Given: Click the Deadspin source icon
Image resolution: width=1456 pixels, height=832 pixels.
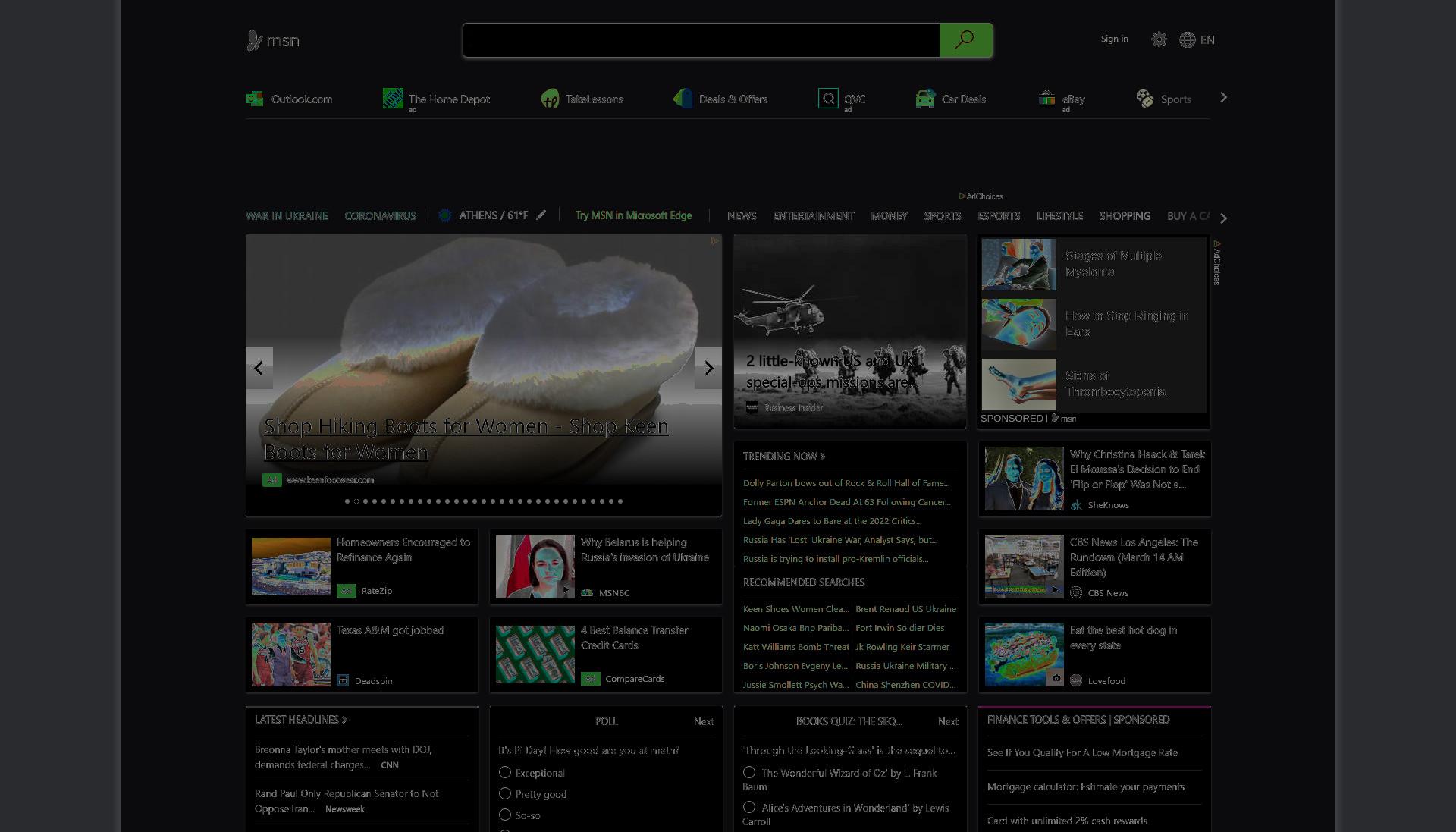Looking at the screenshot, I should click(343, 680).
